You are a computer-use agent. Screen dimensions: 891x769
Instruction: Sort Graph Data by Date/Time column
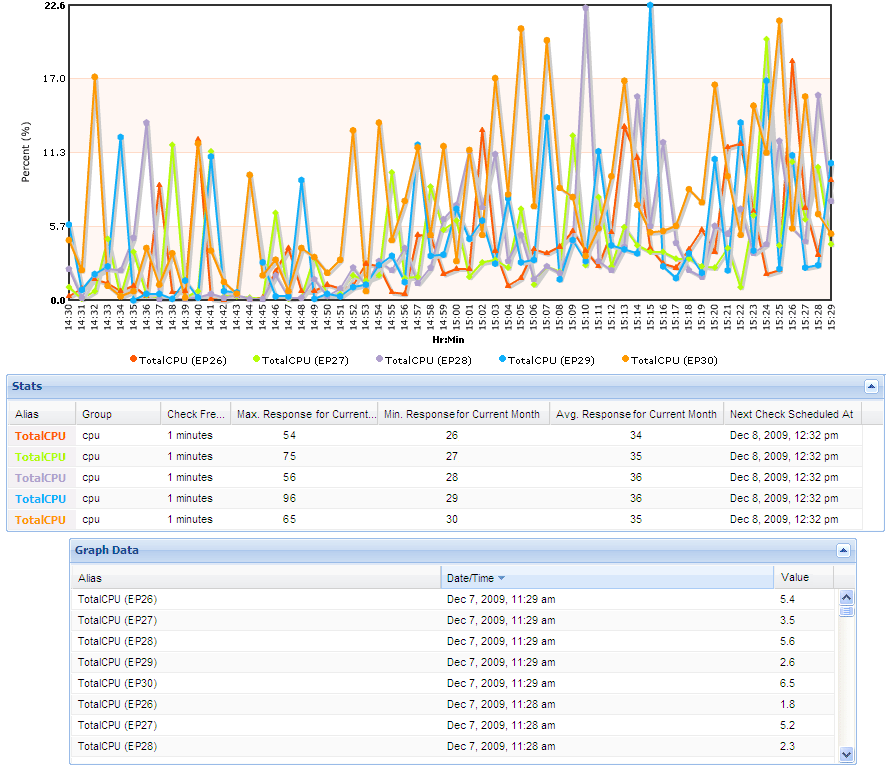[607, 578]
